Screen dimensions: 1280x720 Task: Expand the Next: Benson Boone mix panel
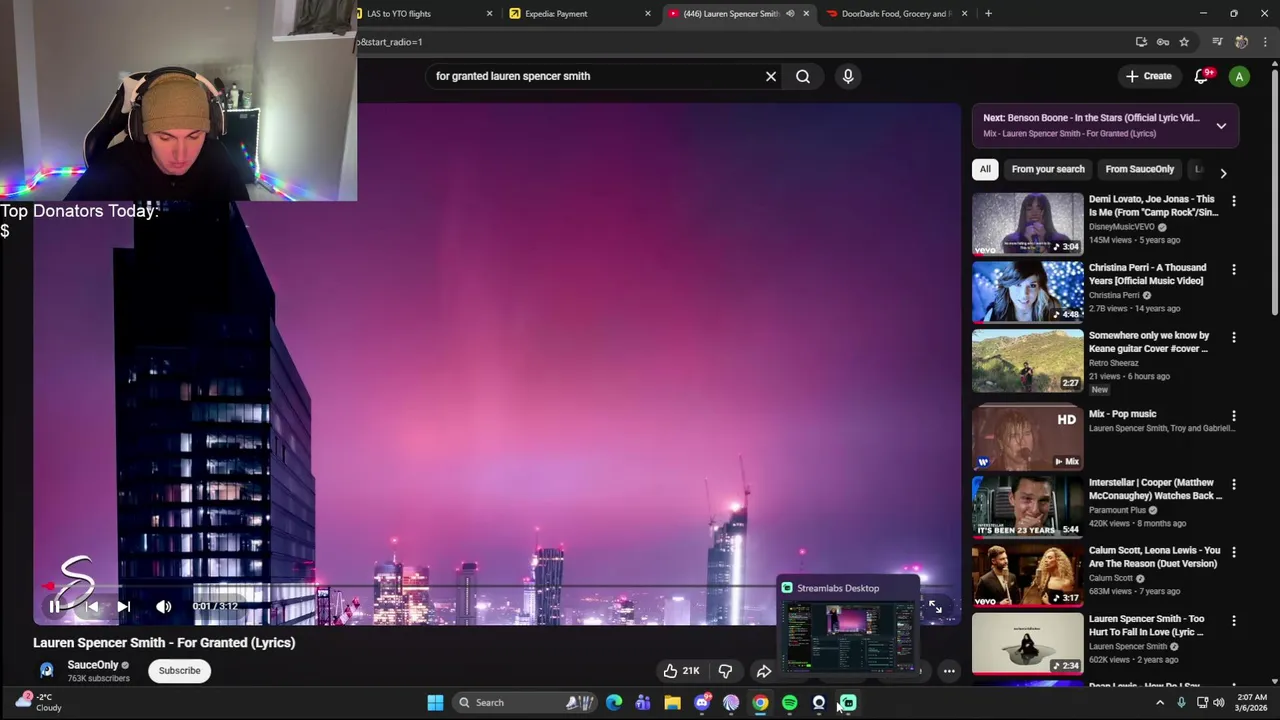point(1221,126)
